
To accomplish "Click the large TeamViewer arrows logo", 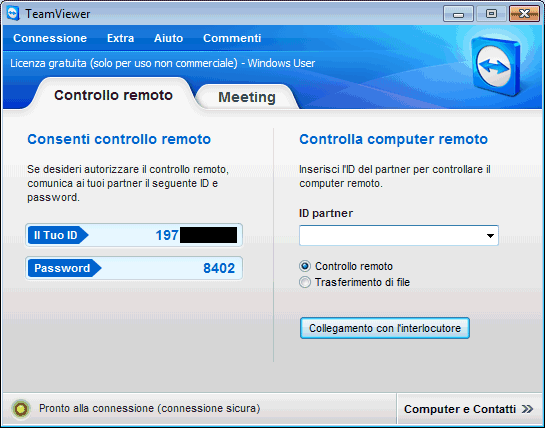I will 495,66.
